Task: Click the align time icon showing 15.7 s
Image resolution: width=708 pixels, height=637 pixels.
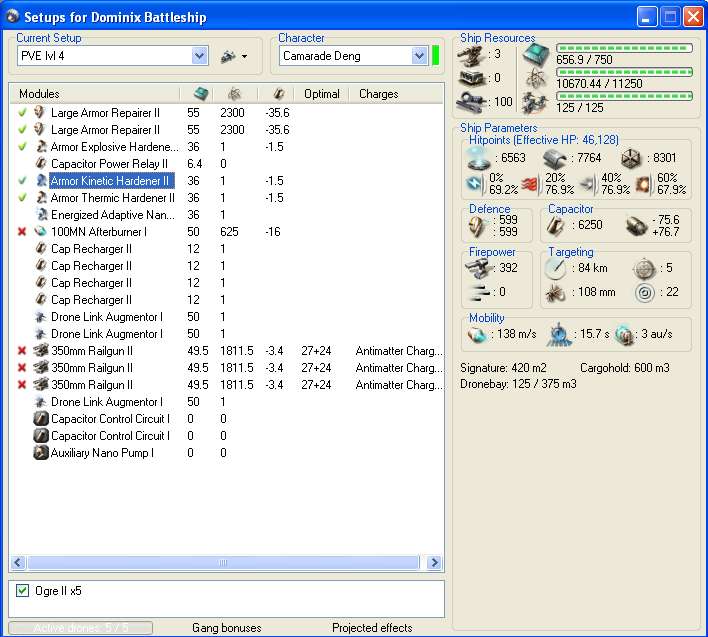Action: (559, 335)
